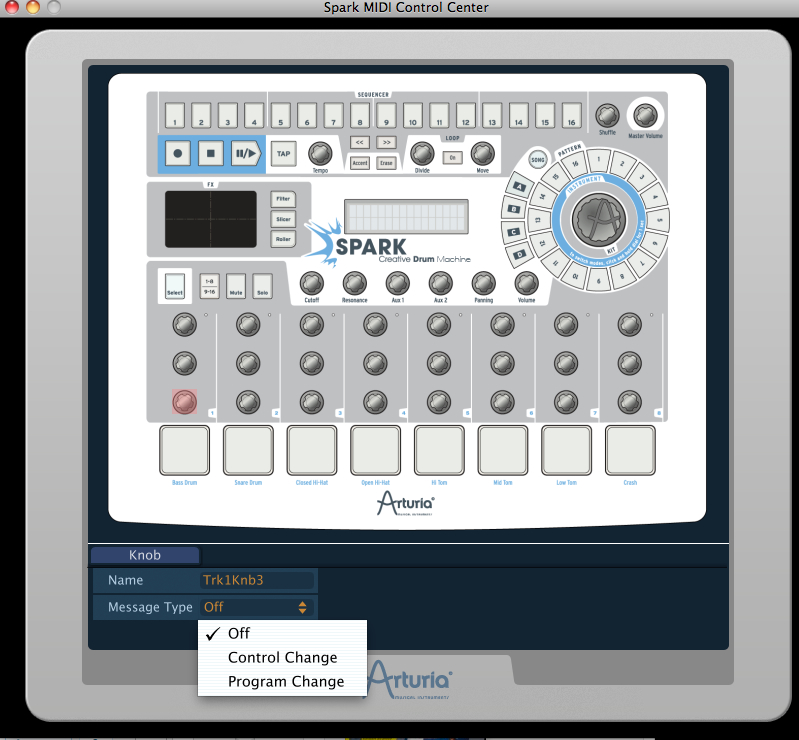The image size is (799, 740).
Task: Select bank A button
Action: (519, 187)
